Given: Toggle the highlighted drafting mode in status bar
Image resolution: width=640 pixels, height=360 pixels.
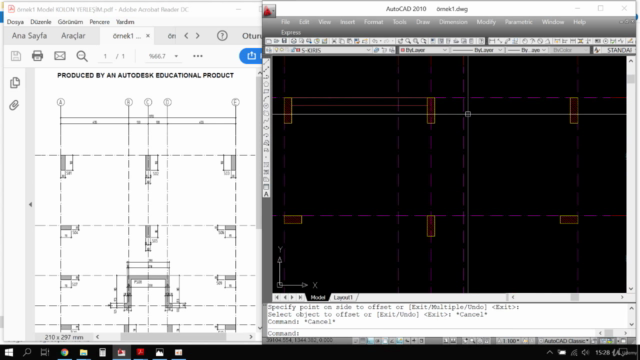Looking at the screenshot, I should [x=371, y=340].
